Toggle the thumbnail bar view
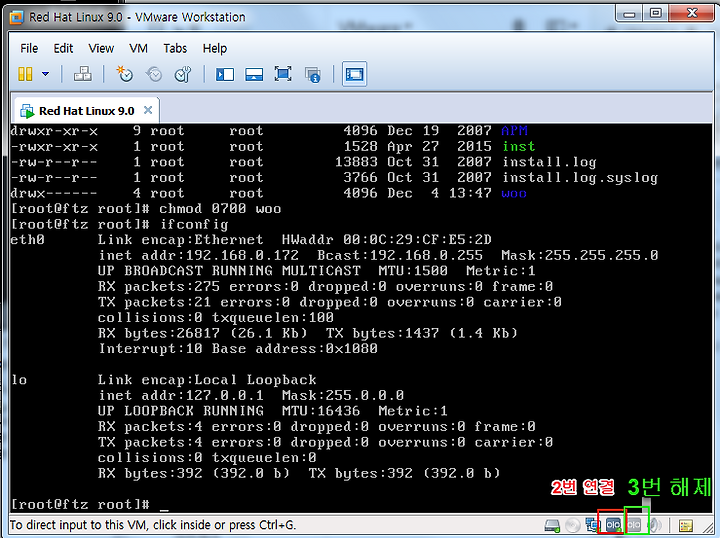 click(x=254, y=74)
